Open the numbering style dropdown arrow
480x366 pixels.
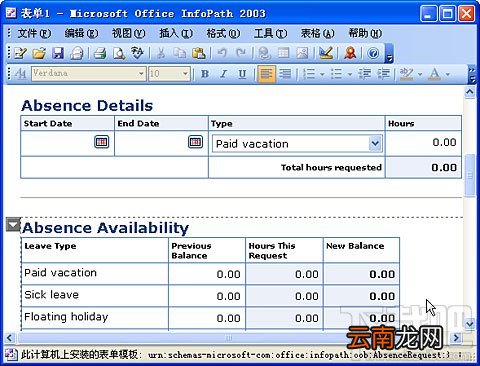tap(322, 74)
